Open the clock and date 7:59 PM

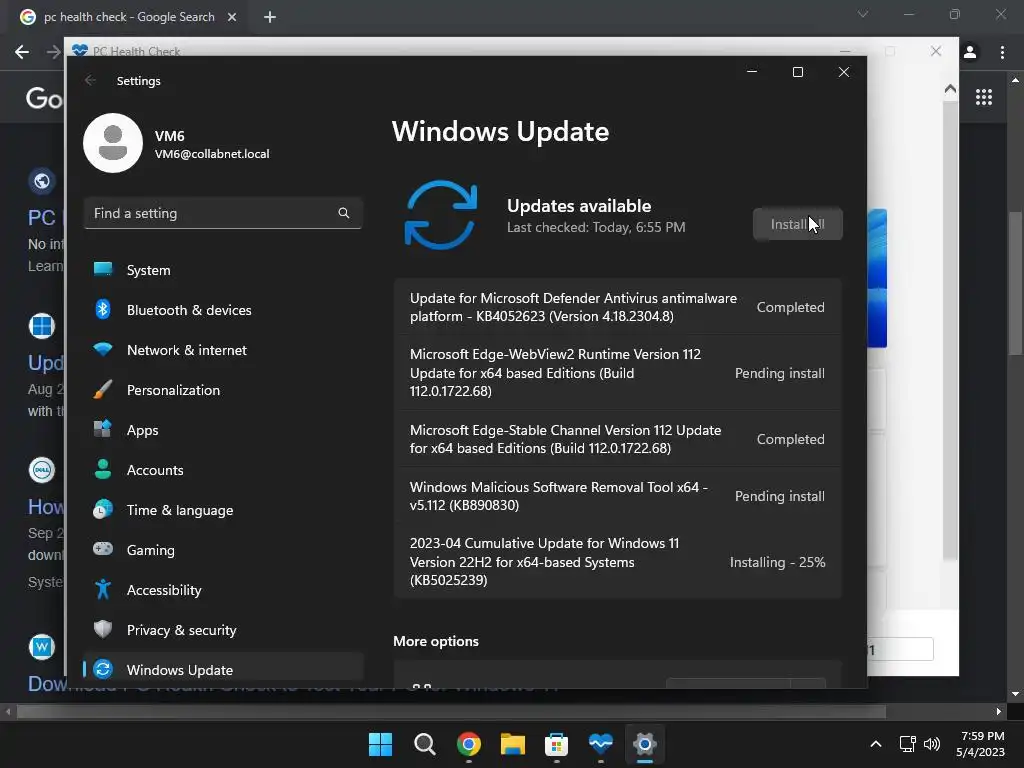click(x=980, y=744)
